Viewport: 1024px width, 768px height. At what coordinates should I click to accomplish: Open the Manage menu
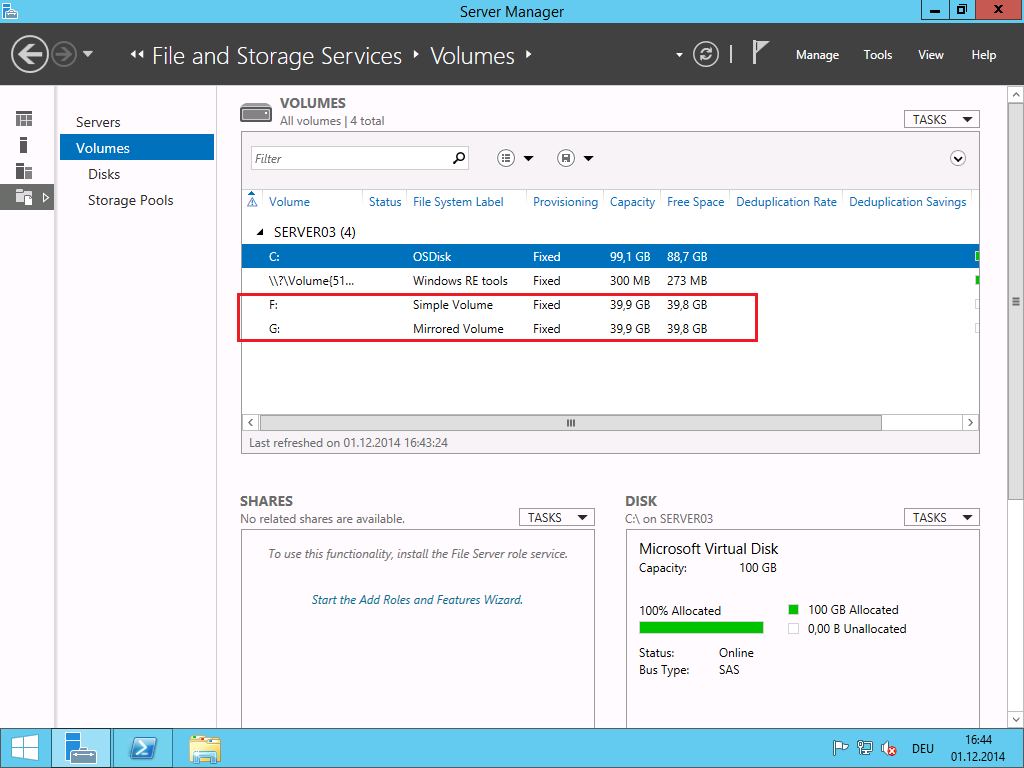(817, 55)
